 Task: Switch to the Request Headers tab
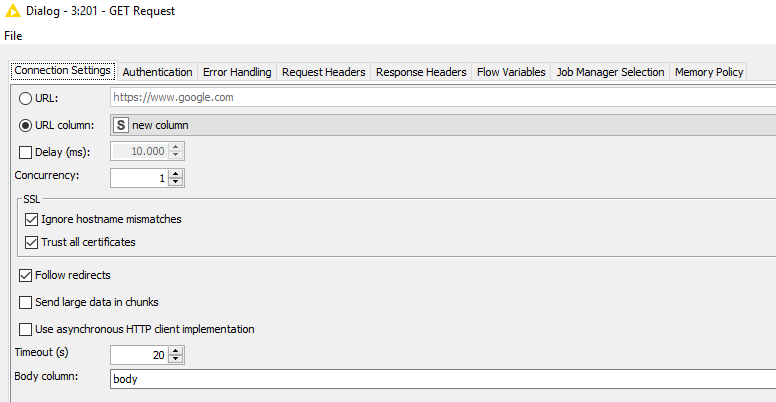pyautogui.click(x=323, y=72)
